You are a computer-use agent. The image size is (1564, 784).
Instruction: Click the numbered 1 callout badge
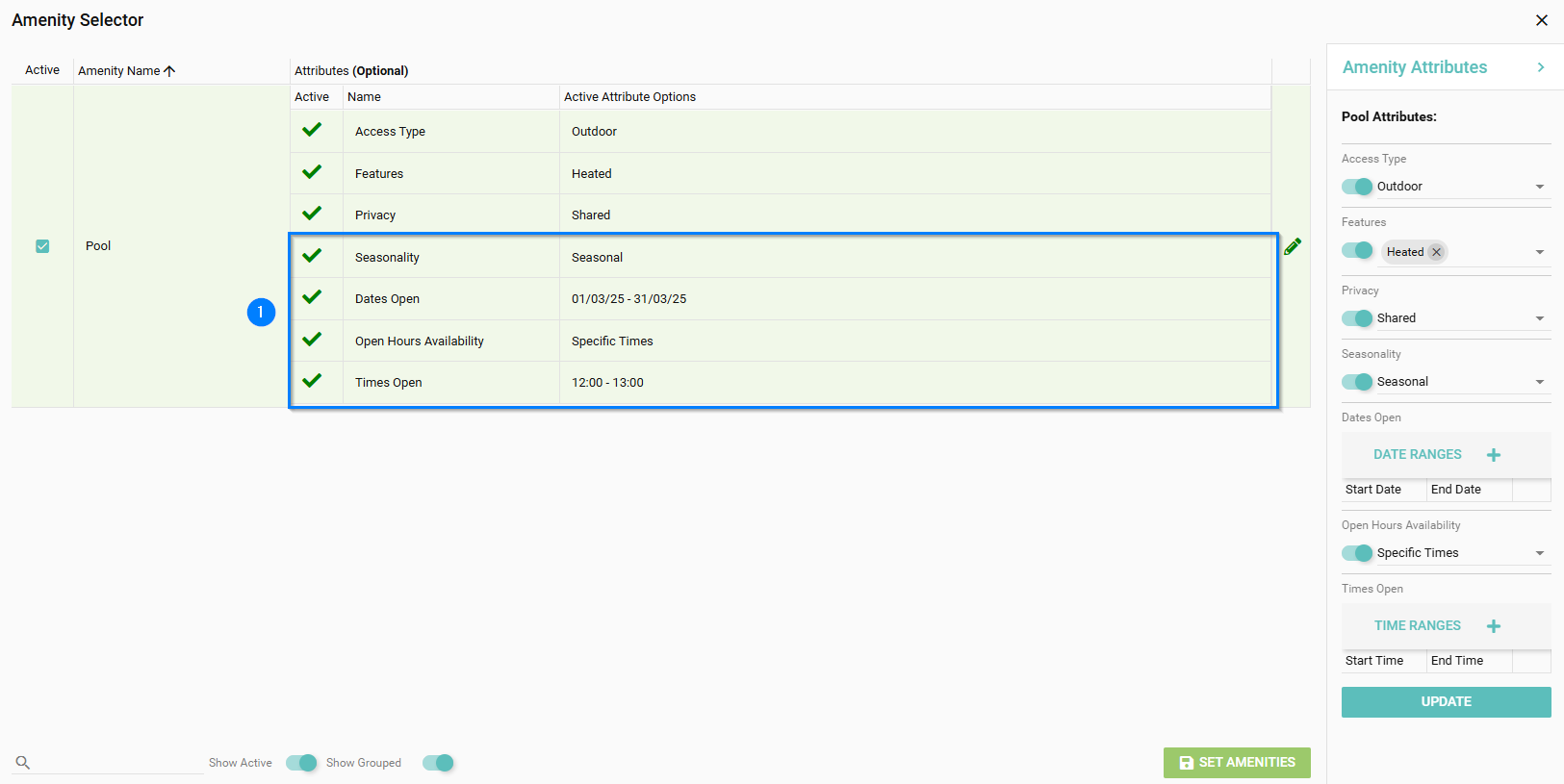pos(261,313)
